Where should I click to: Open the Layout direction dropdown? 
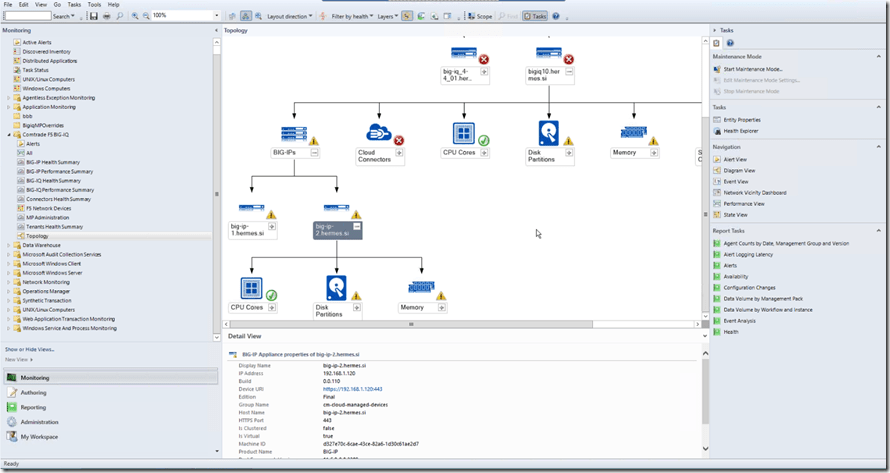click(x=289, y=16)
